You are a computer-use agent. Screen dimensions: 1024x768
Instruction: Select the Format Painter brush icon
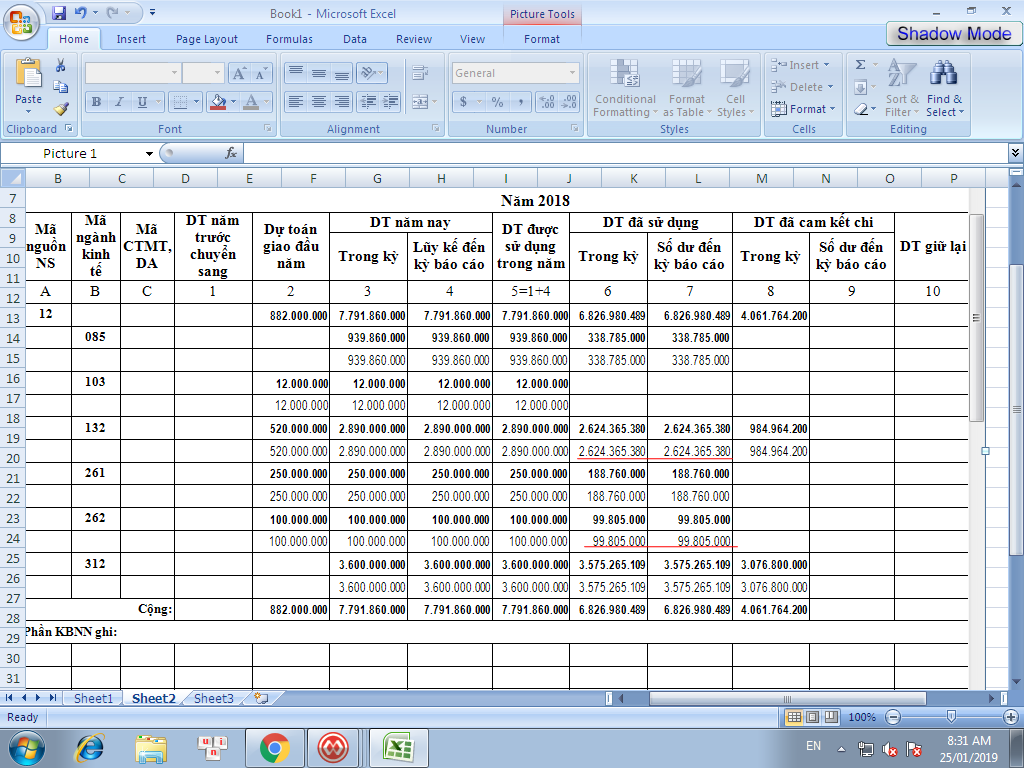pyautogui.click(x=61, y=109)
